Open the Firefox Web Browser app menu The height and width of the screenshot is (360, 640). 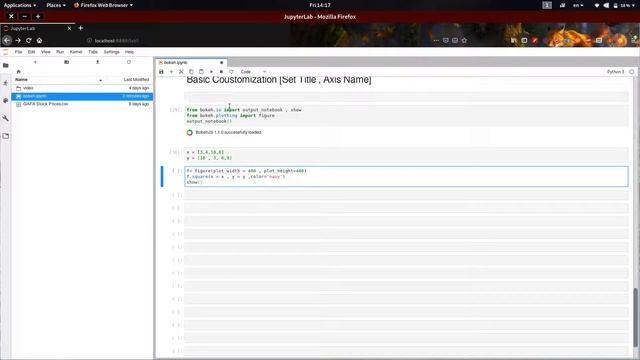point(104,5)
